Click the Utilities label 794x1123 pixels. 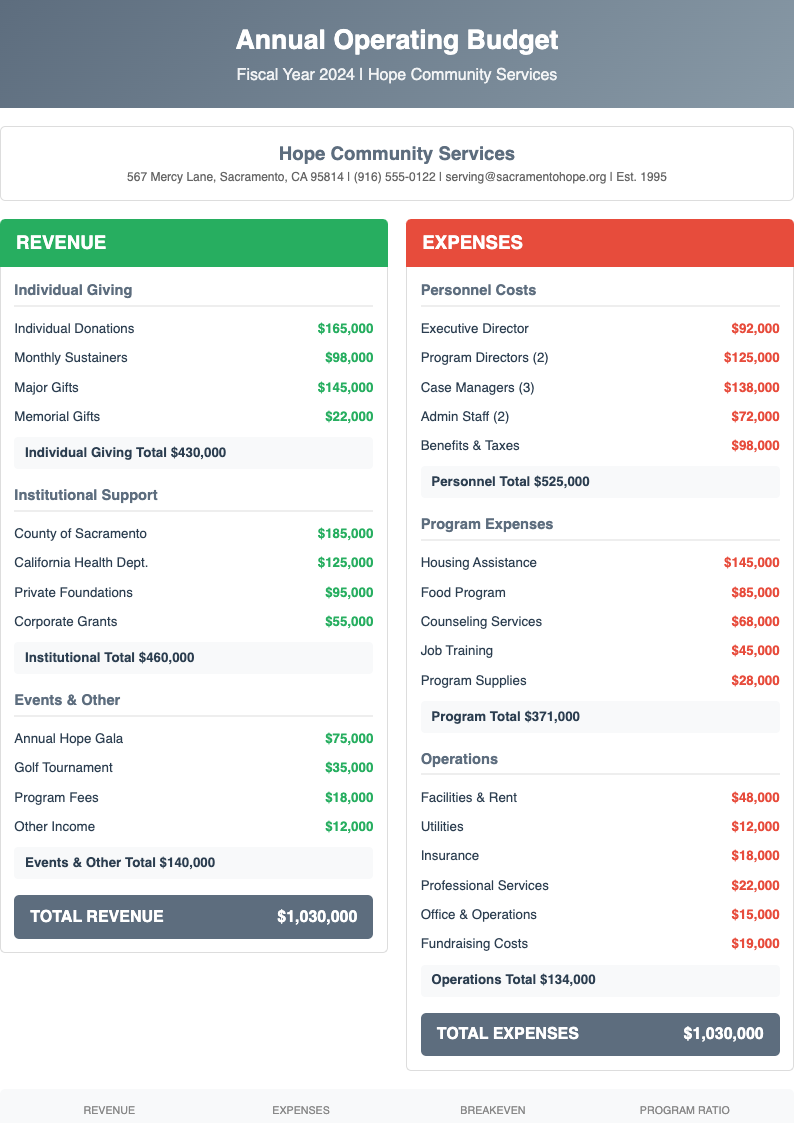pyautogui.click(x=442, y=826)
